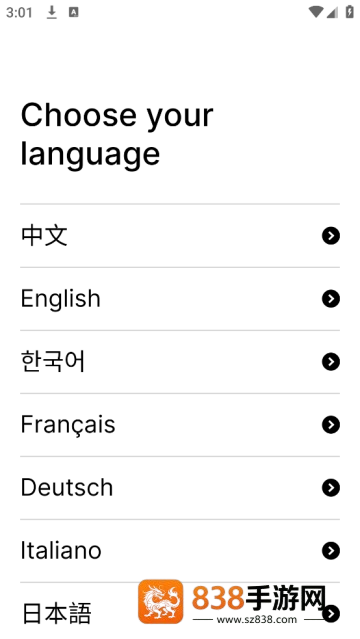Tap the Choose your language heading
This screenshot has width=360, height=639.
[117, 134]
